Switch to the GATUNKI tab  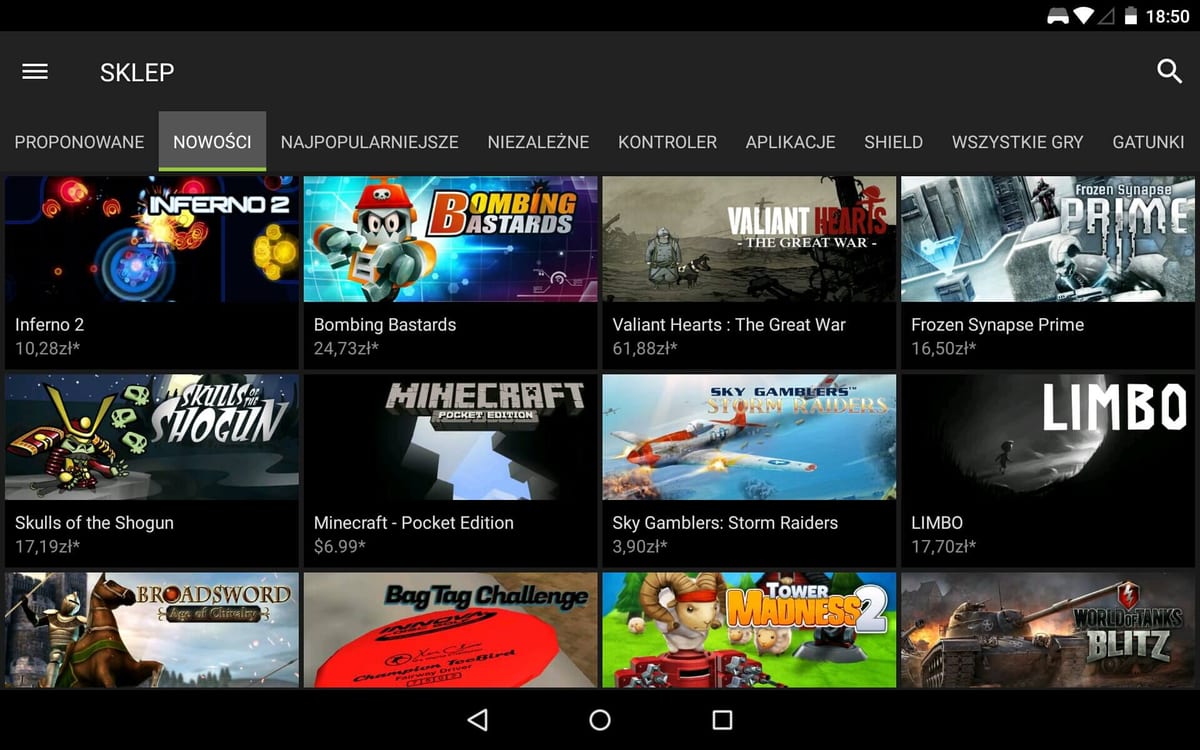[1149, 142]
